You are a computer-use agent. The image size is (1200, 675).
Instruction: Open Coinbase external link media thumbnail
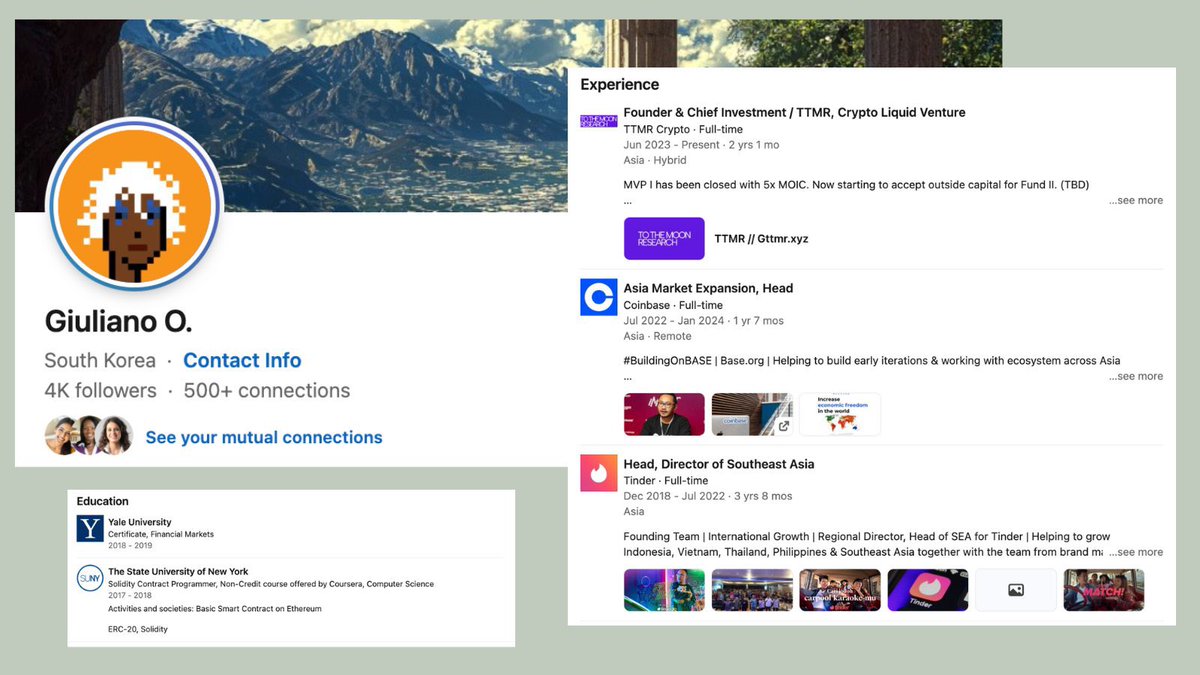coord(752,414)
